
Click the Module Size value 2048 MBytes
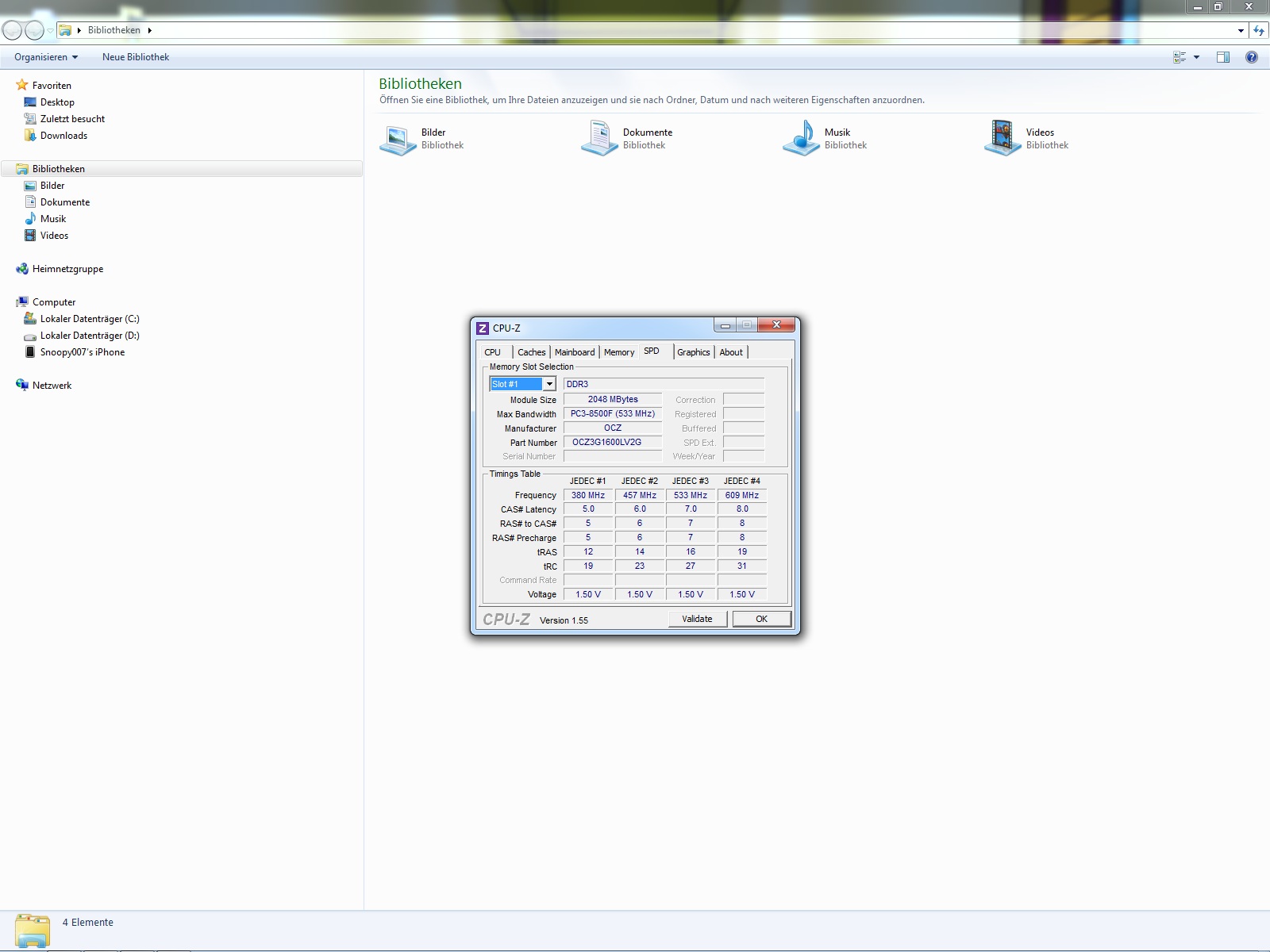(x=613, y=400)
